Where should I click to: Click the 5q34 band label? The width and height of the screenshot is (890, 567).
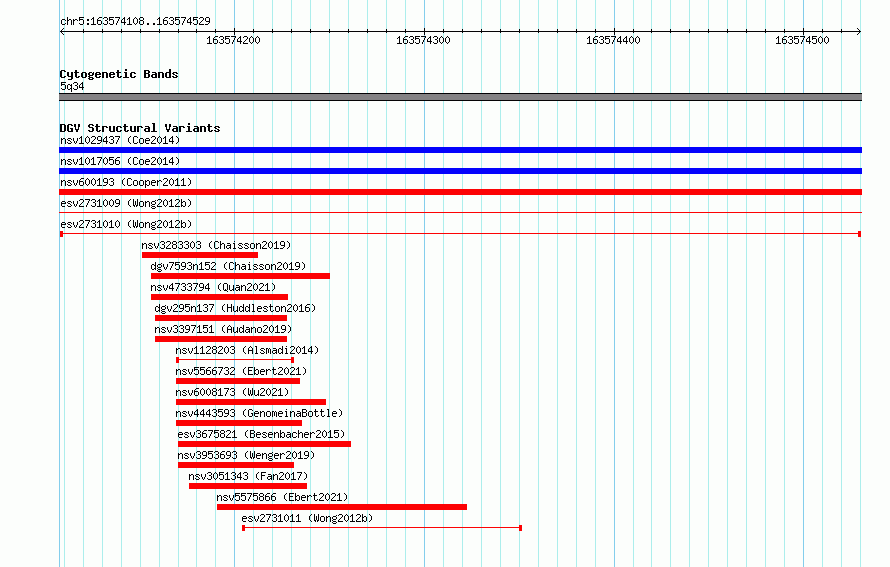pos(72,86)
